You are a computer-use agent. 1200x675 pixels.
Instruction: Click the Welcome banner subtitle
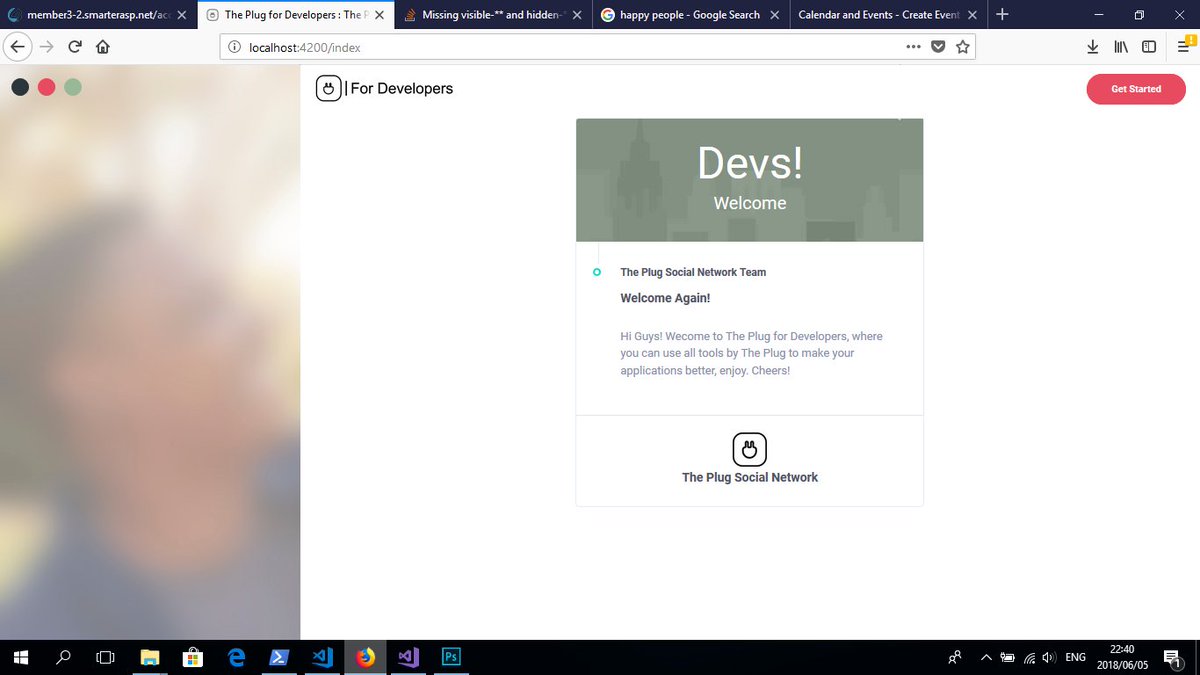tap(750, 203)
